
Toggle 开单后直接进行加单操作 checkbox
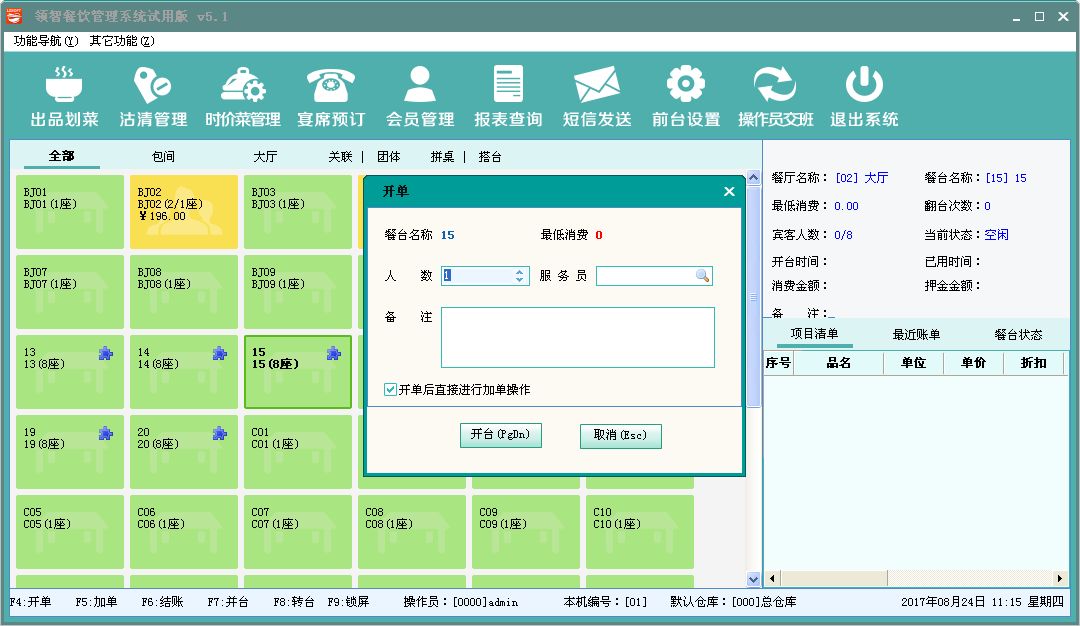click(391, 389)
